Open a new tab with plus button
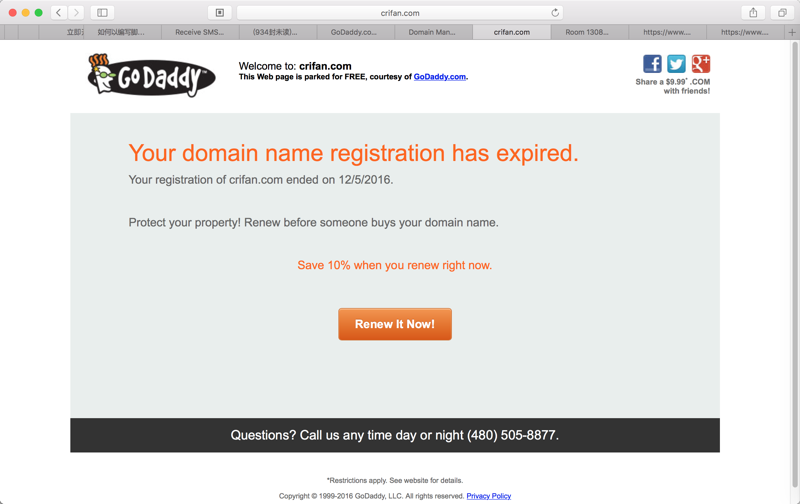The height and width of the screenshot is (504, 800). tap(792, 32)
